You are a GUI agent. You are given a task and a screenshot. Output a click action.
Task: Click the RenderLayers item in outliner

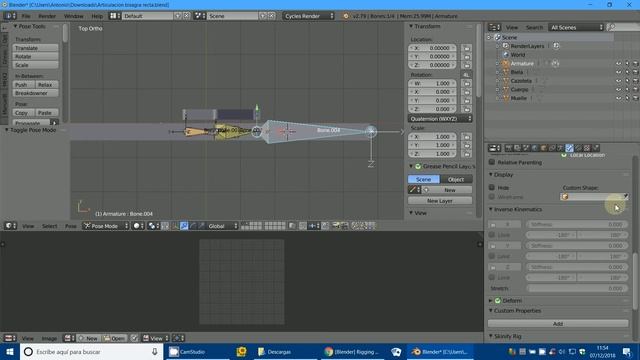(x=527, y=46)
